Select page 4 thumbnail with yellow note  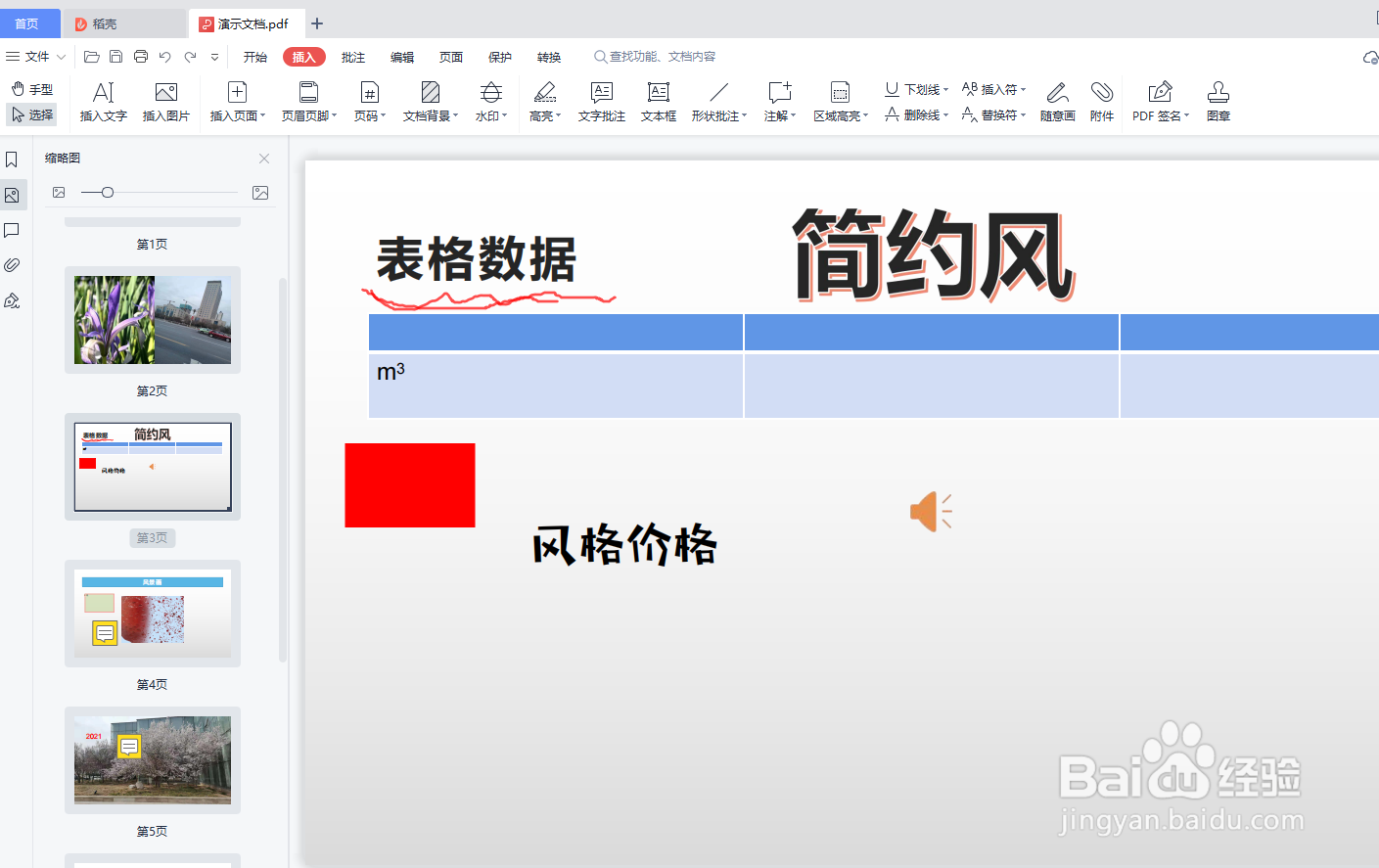tap(153, 614)
